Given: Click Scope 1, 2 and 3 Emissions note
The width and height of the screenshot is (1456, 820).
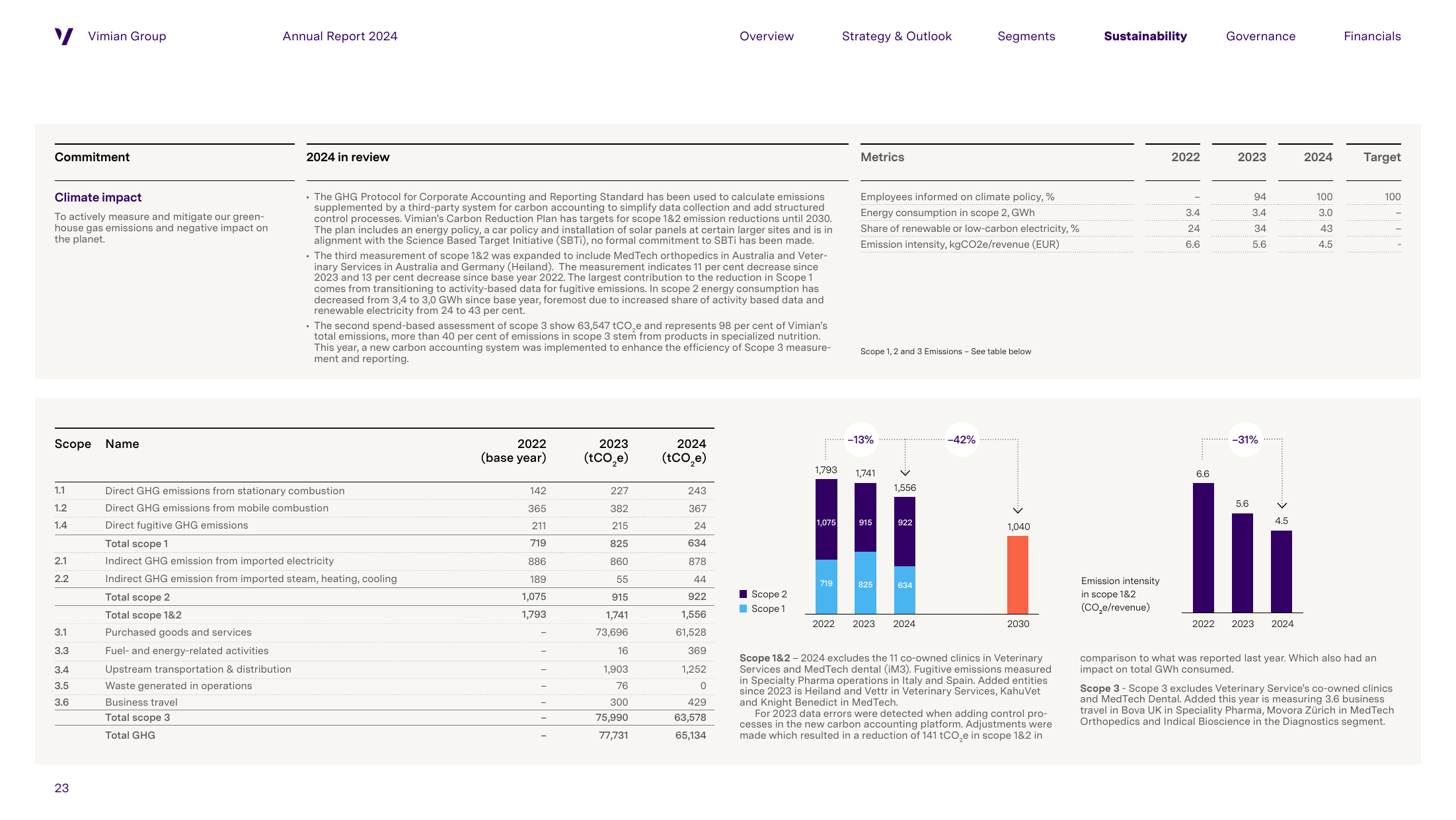Looking at the screenshot, I should pyautogui.click(x=946, y=352).
